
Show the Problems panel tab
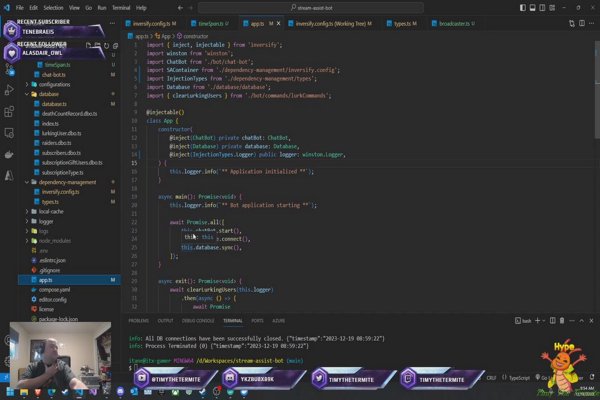click(x=139, y=321)
